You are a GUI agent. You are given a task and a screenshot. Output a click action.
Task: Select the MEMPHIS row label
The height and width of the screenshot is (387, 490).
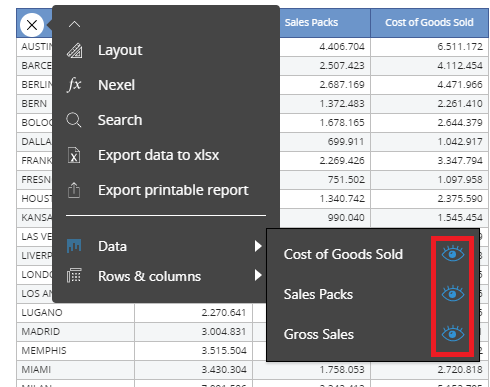pyautogui.click(x=44, y=351)
